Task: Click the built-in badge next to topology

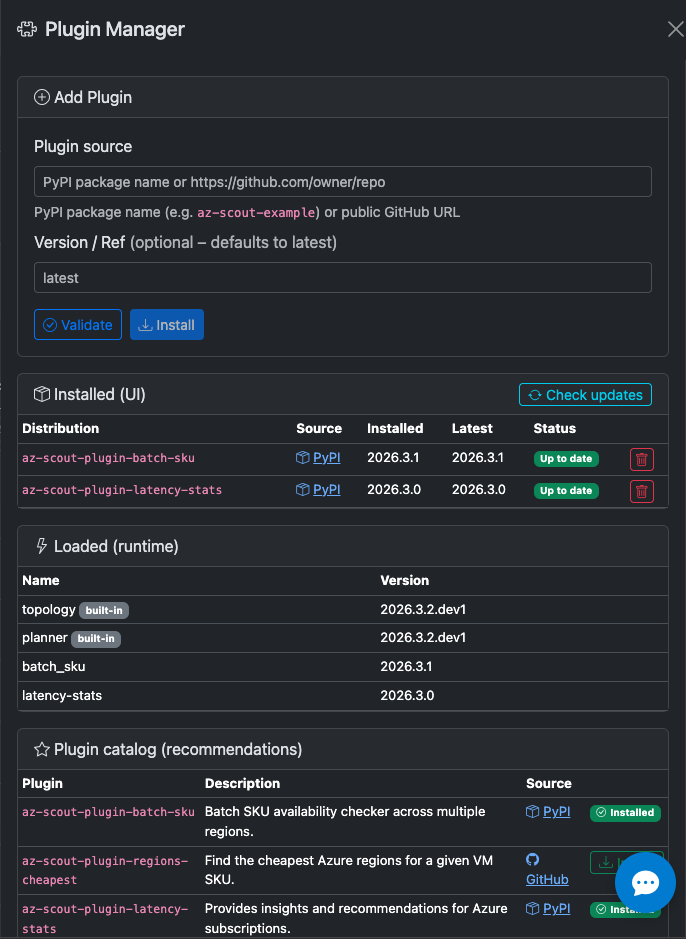Action: pyautogui.click(x=102, y=609)
